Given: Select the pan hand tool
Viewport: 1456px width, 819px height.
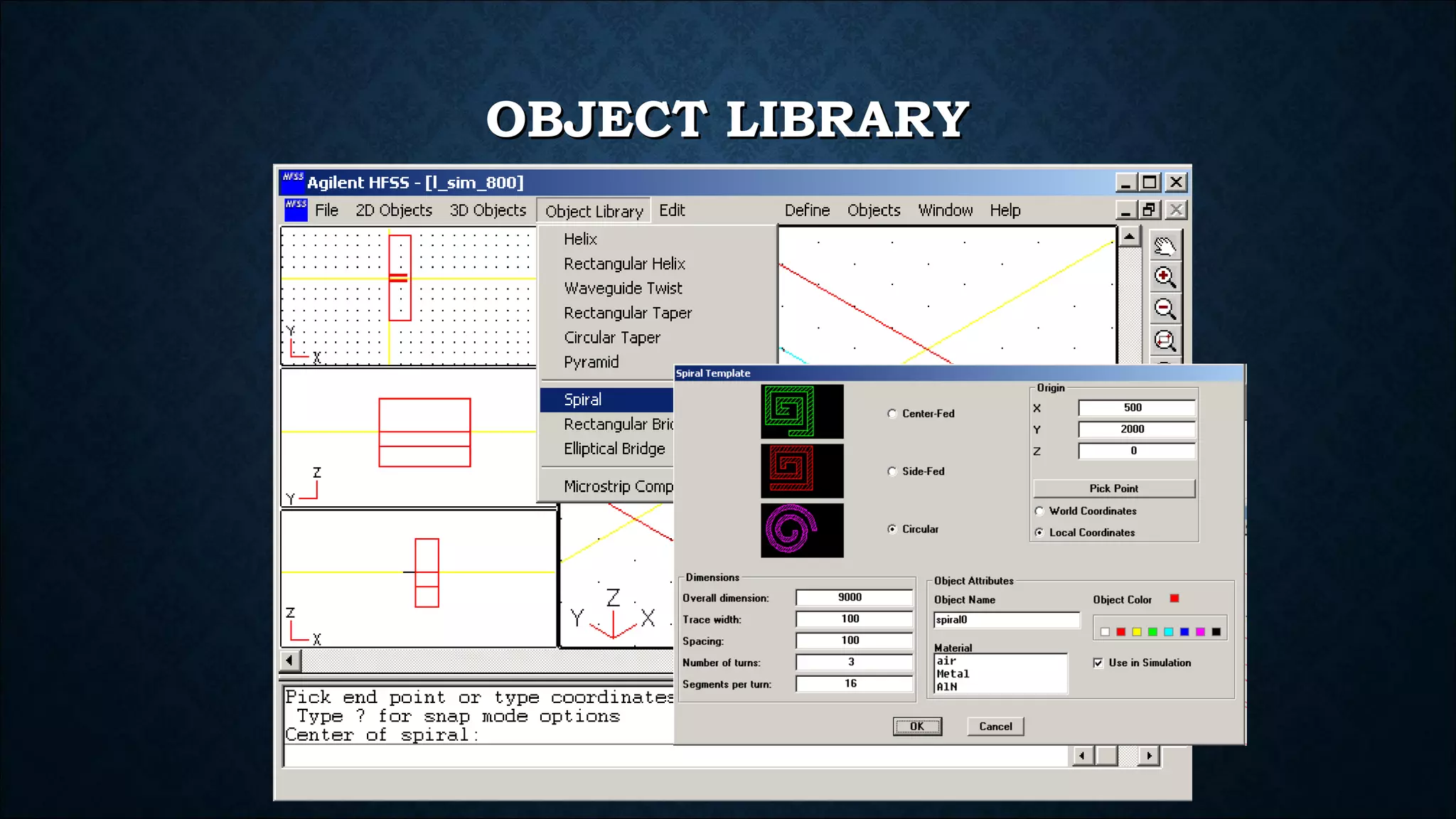Looking at the screenshot, I should 1165,246.
